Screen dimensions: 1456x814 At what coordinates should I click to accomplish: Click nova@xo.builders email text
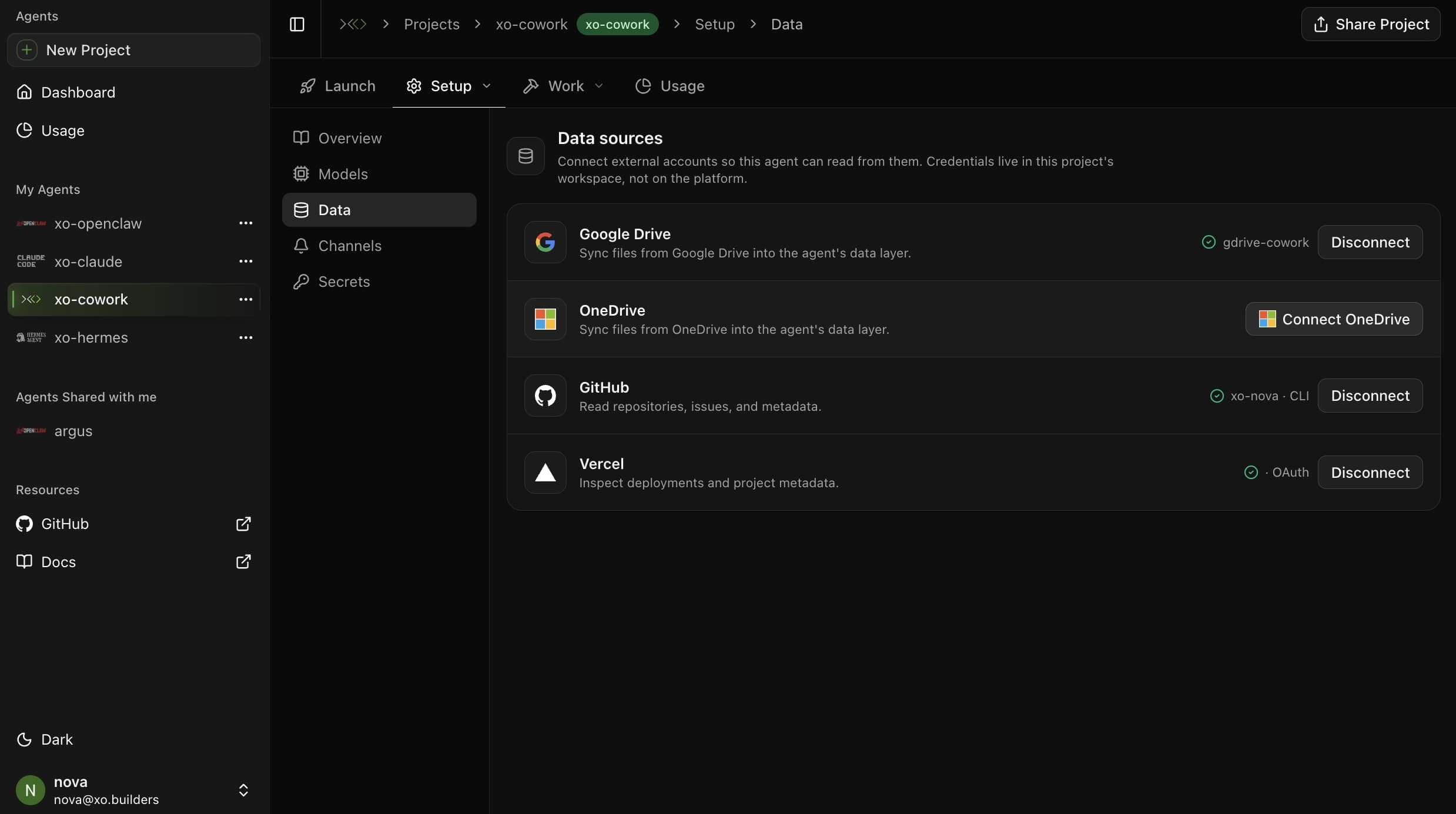(106, 800)
